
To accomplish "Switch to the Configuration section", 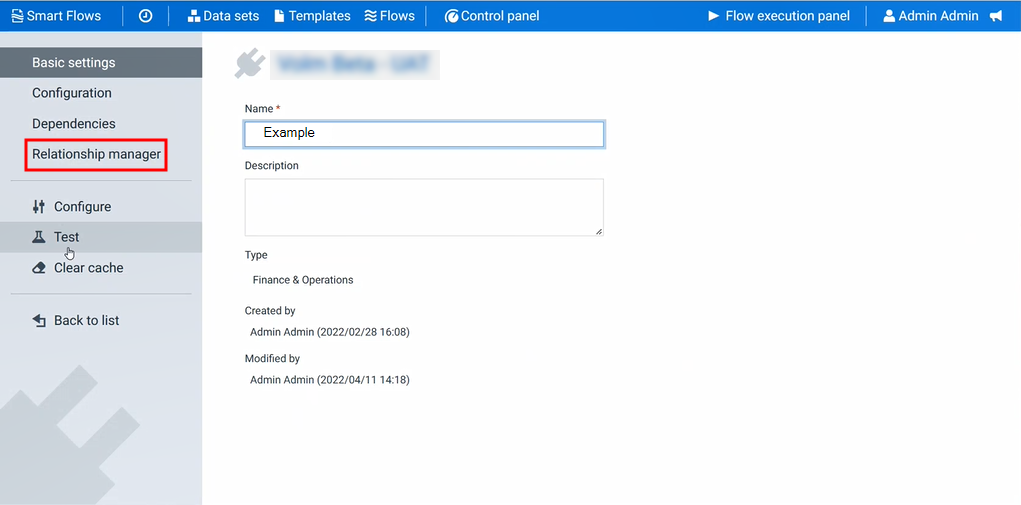I will click(101, 93).
